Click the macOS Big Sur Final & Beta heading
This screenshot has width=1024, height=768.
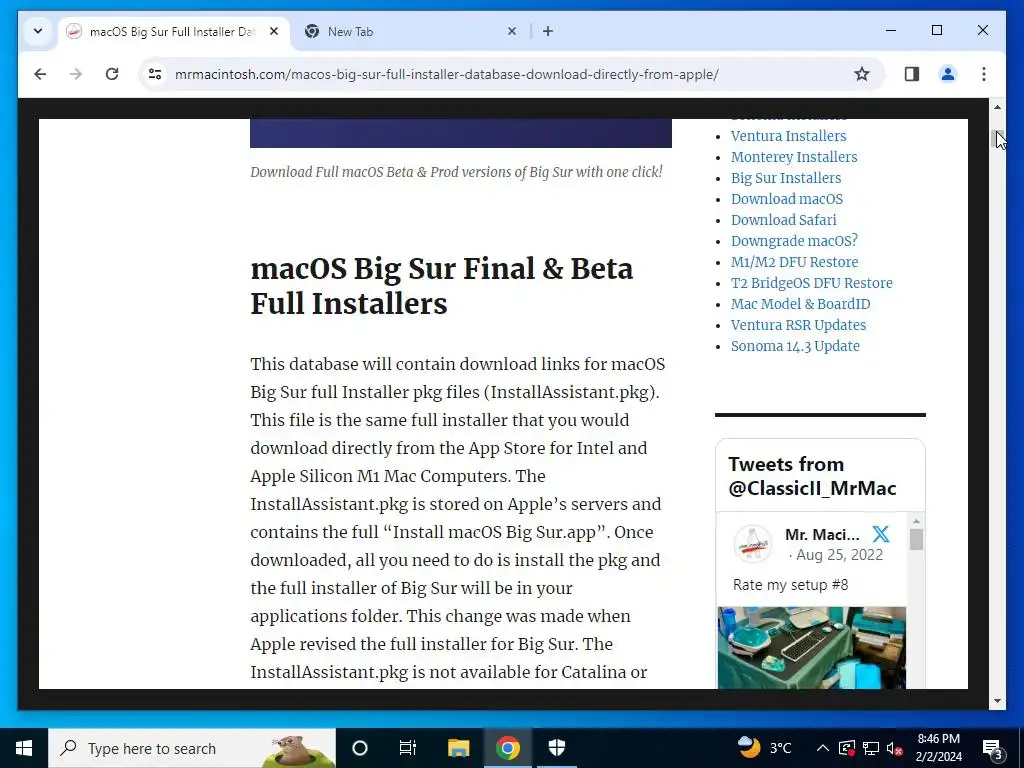[441, 286]
